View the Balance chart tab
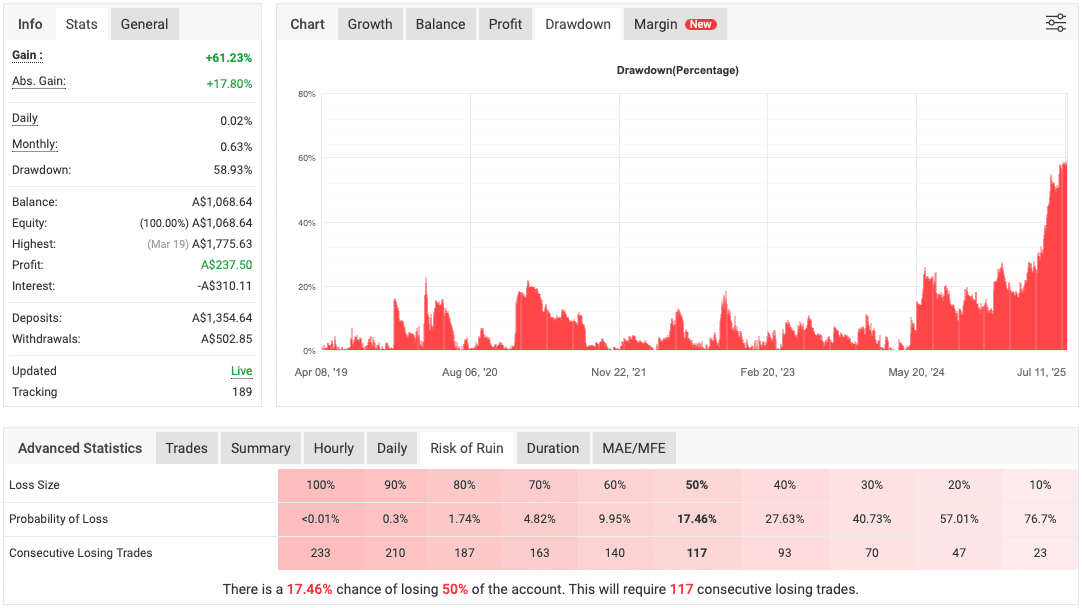The width and height of the screenshot is (1082, 608). [x=440, y=23]
